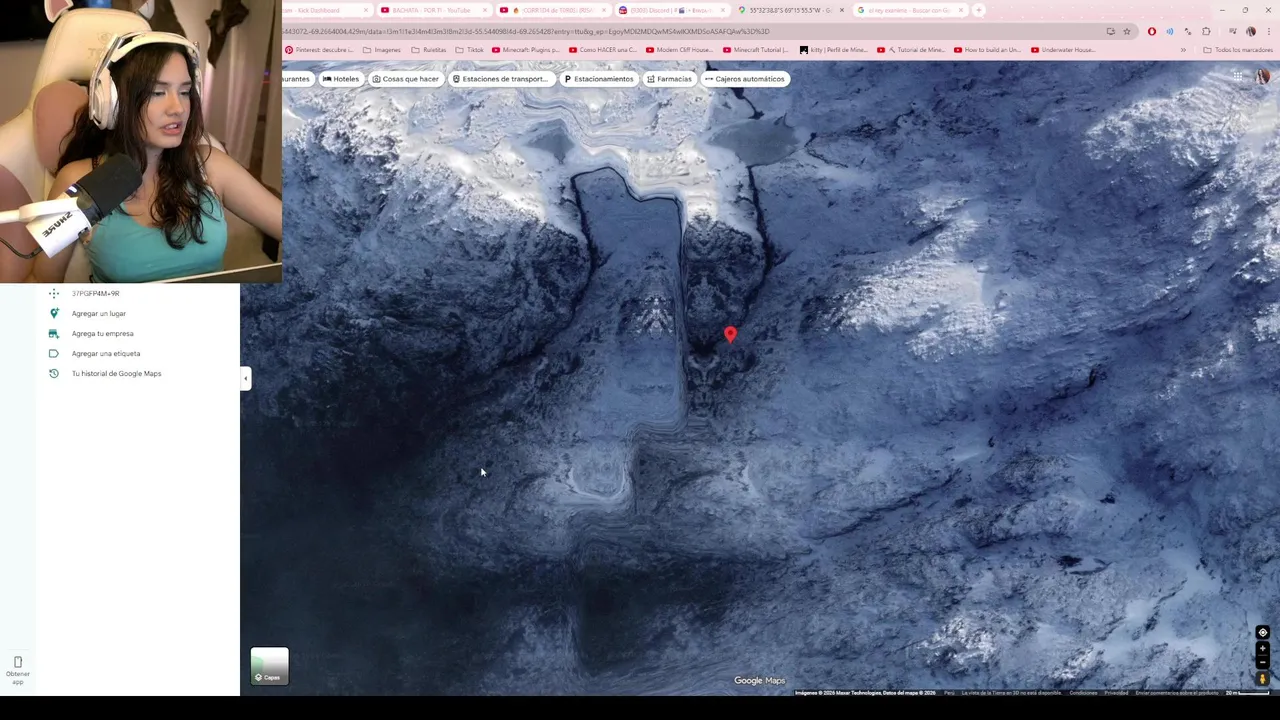Open How to build an Un... bookmark
The height and width of the screenshot is (720, 1280).
[x=988, y=50]
